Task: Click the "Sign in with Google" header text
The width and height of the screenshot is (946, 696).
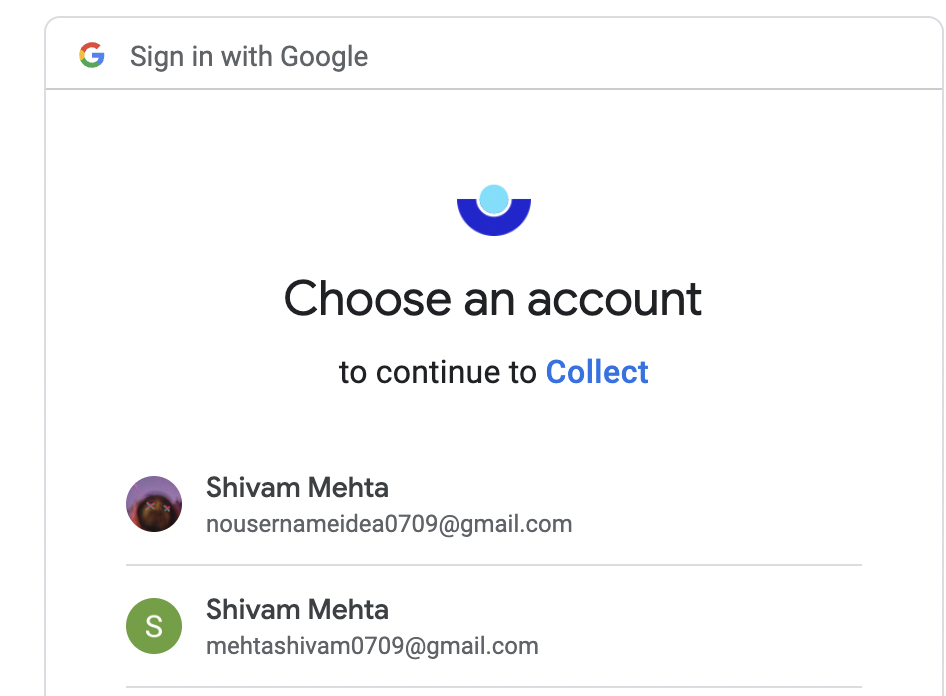Action: pyautogui.click(x=249, y=56)
